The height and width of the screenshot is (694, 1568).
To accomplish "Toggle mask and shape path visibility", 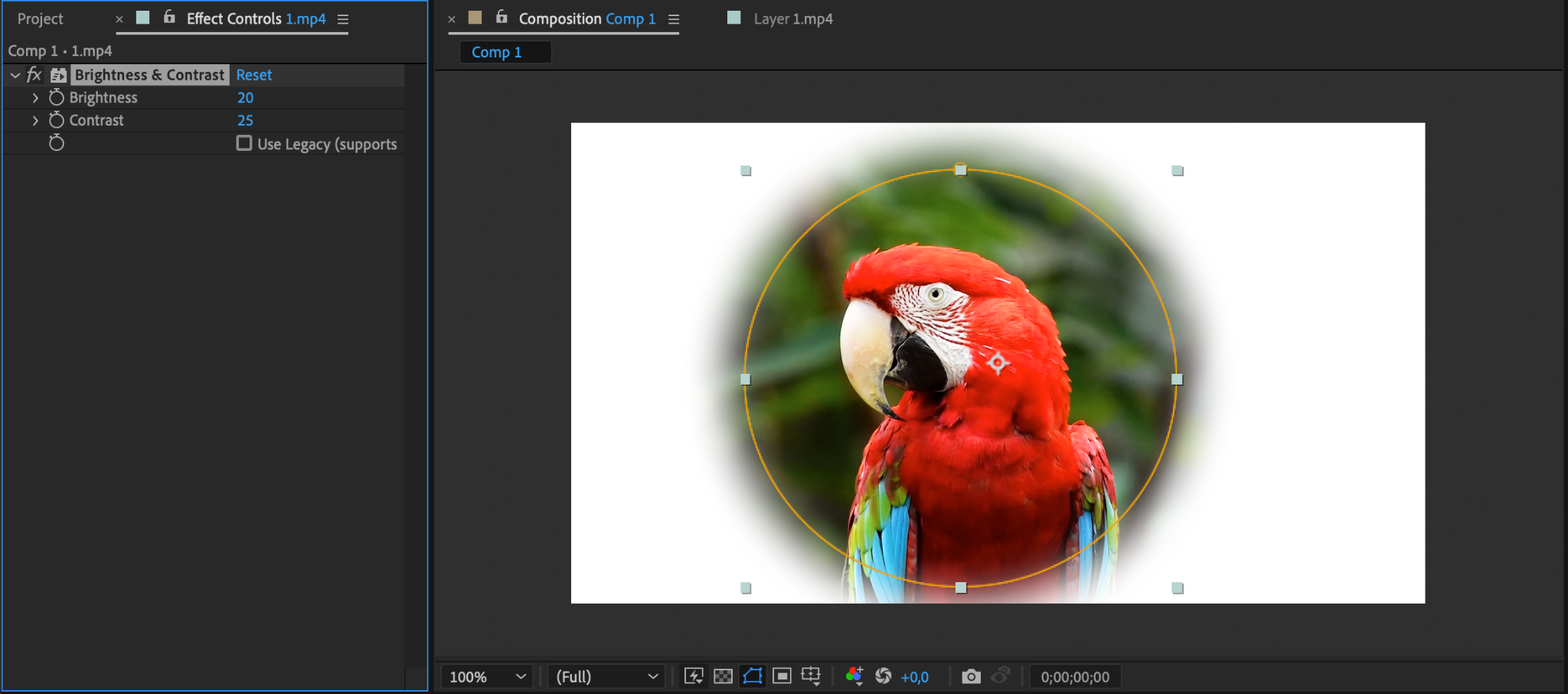I will [753, 676].
